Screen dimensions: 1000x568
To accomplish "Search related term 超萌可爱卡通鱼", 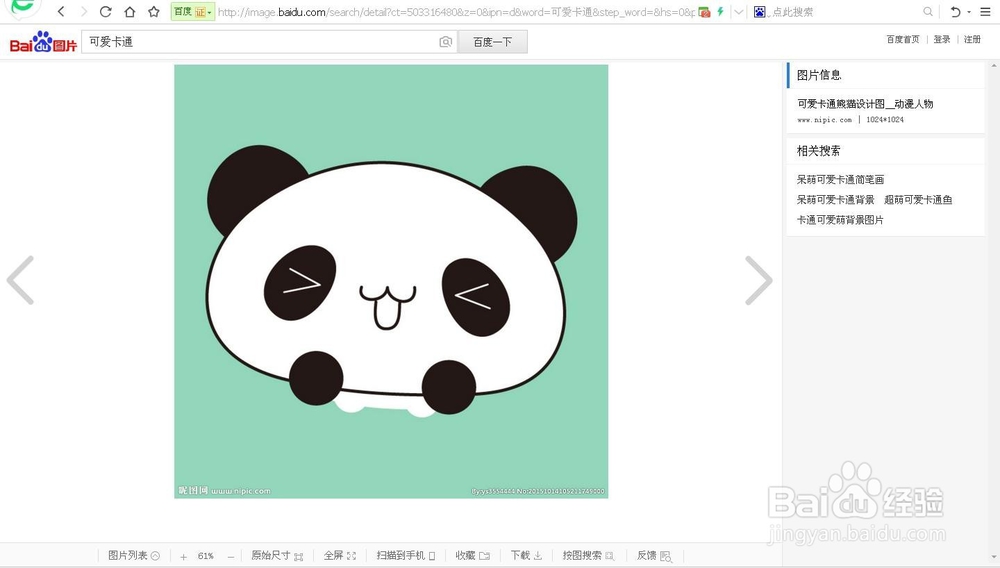I will click(x=918, y=200).
